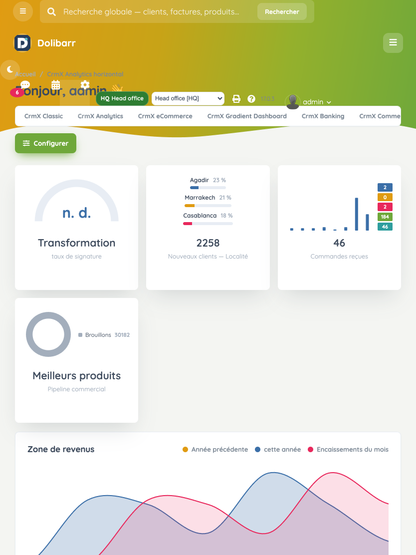Toggle dark mode moon icon

[x=10, y=69]
